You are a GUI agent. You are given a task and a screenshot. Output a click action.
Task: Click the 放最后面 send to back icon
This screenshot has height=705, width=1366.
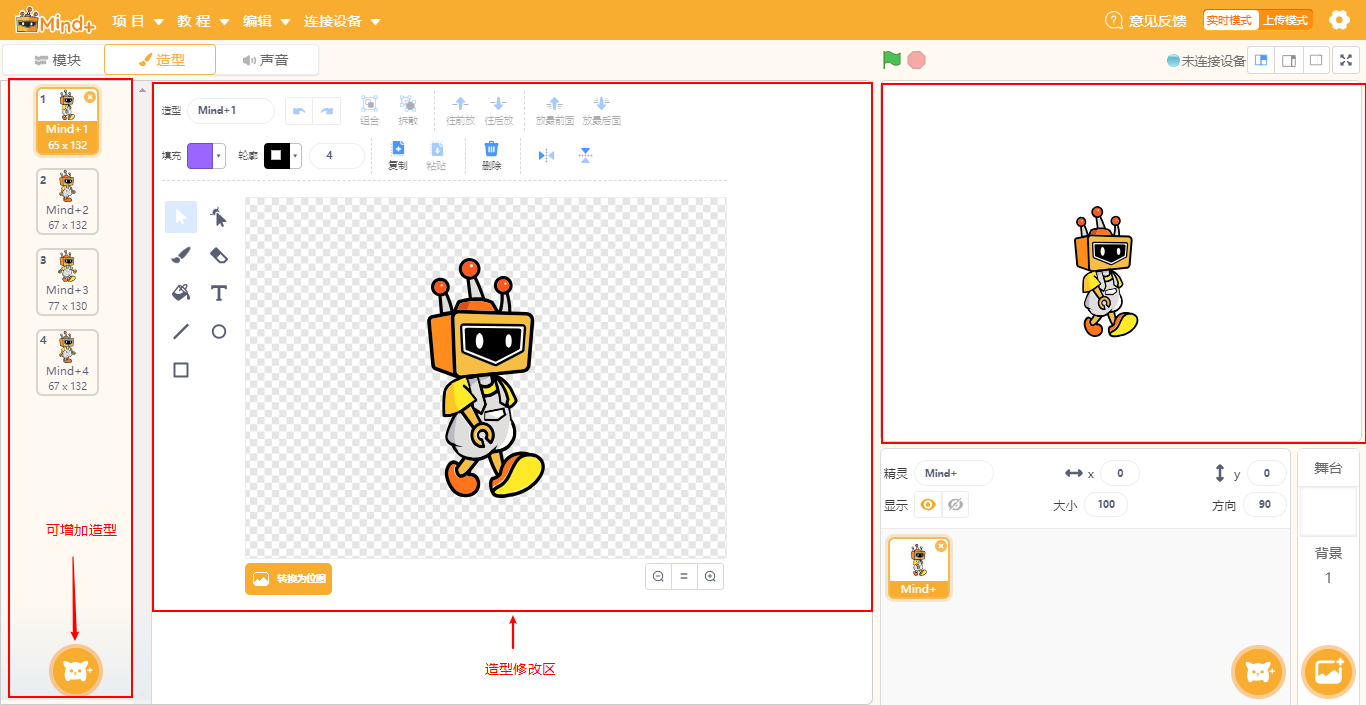601,104
